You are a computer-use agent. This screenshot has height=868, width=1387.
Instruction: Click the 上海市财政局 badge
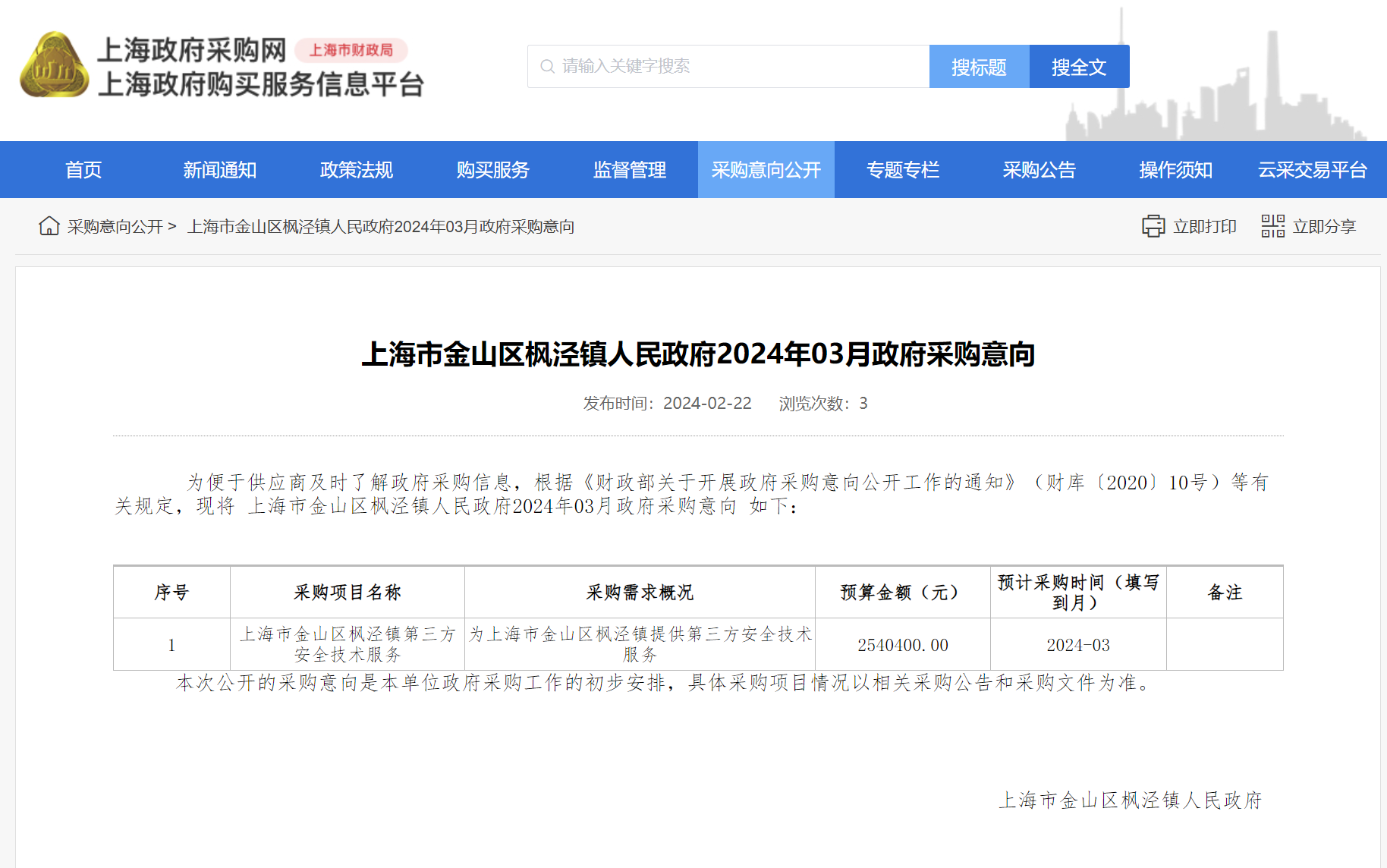pos(351,50)
